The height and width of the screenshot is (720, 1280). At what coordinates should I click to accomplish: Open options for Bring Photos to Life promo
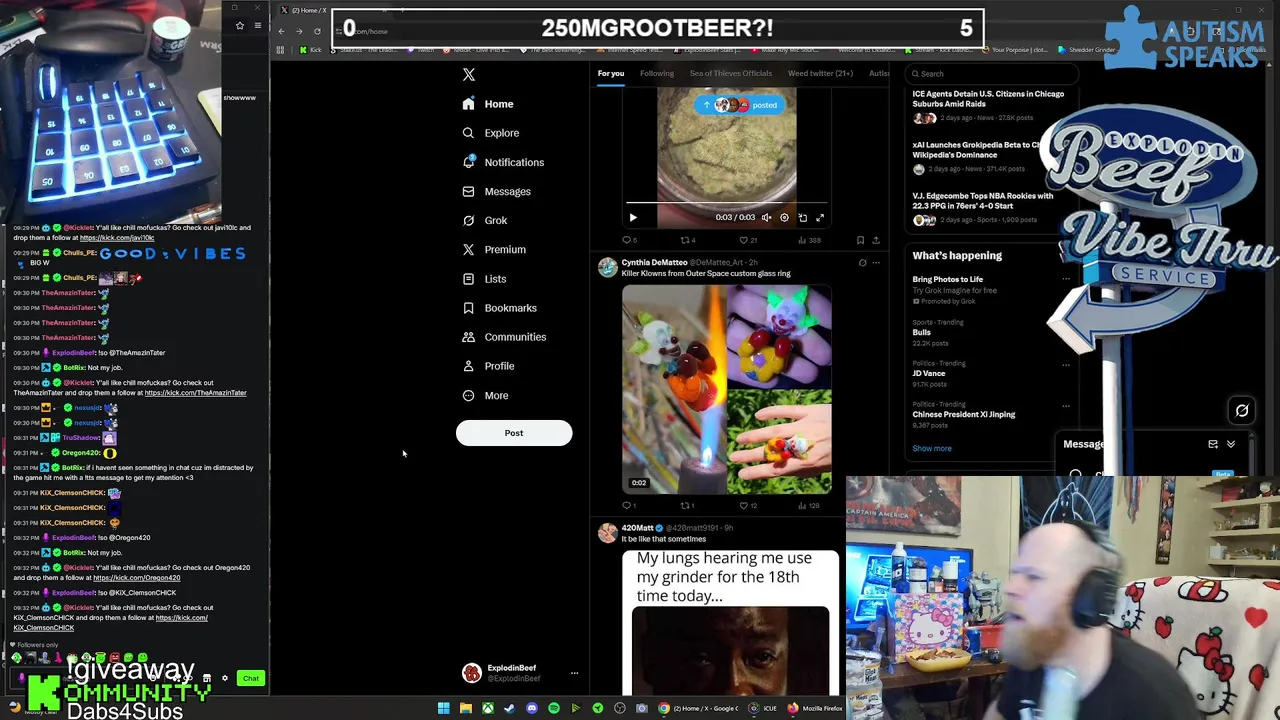pyautogui.click(x=1066, y=279)
